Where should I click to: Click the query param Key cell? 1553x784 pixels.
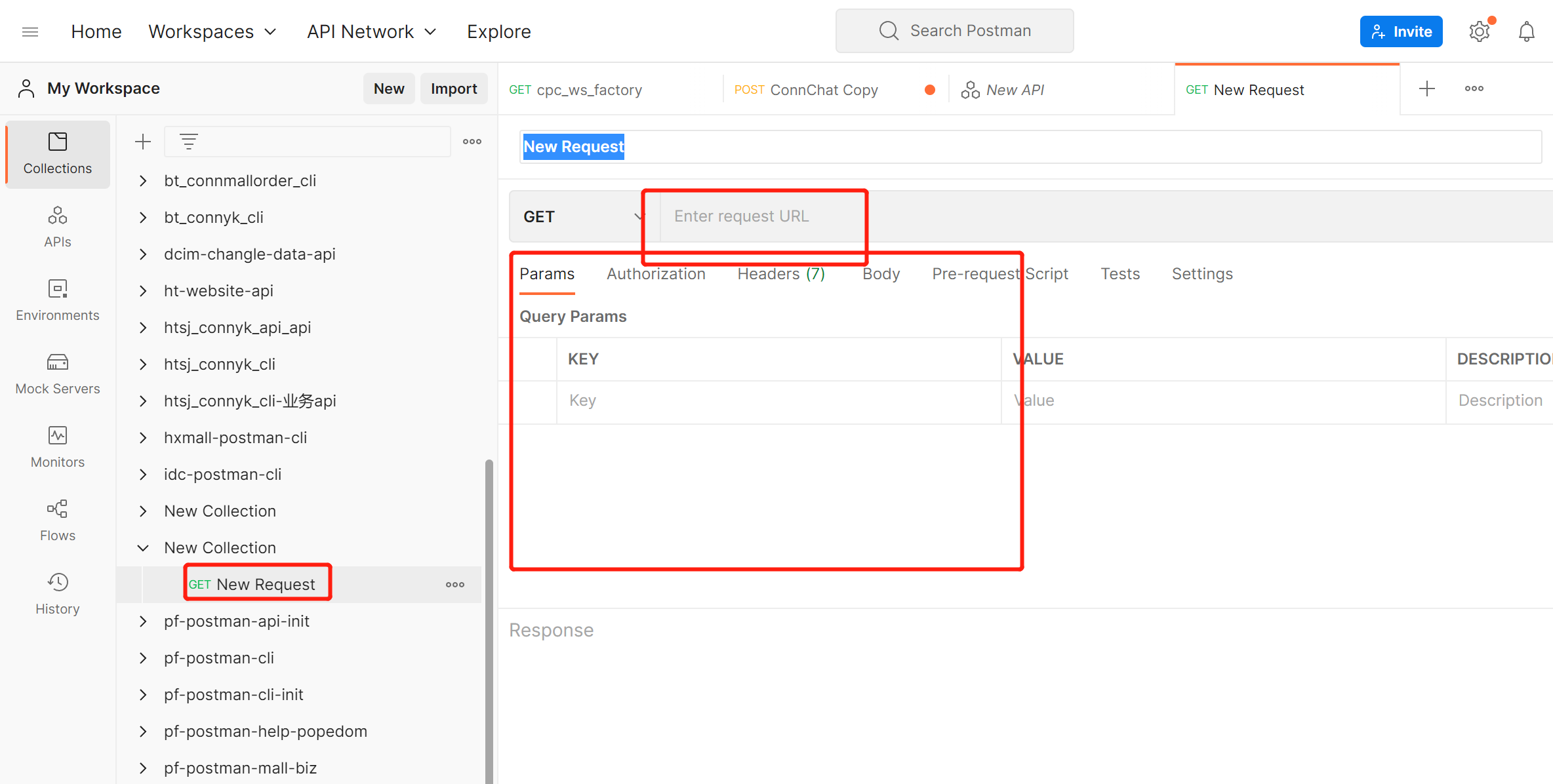pyautogui.click(x=779, y=401)
